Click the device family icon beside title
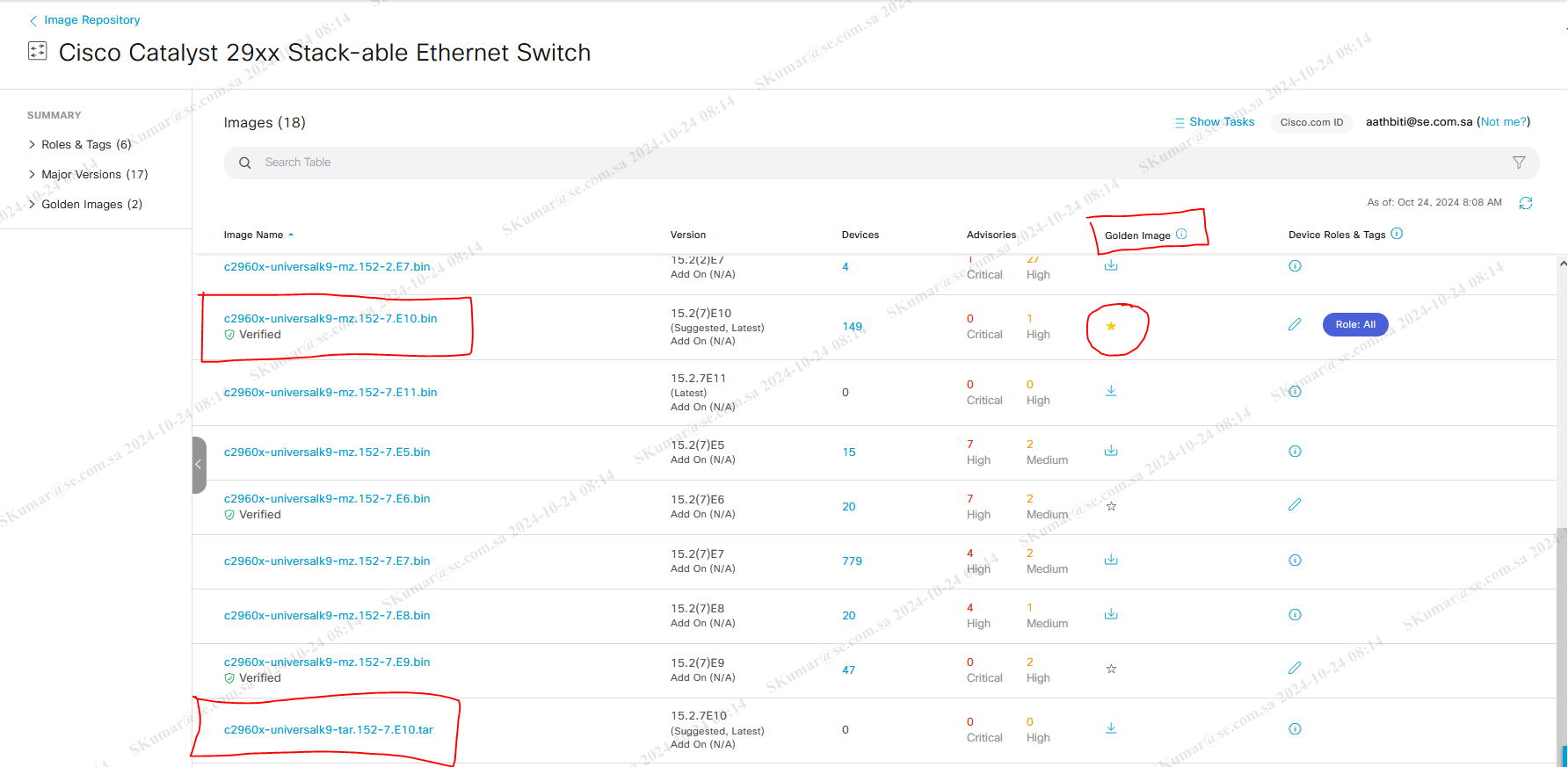Viewport: 1568px width, 767px height. (38, 51)
